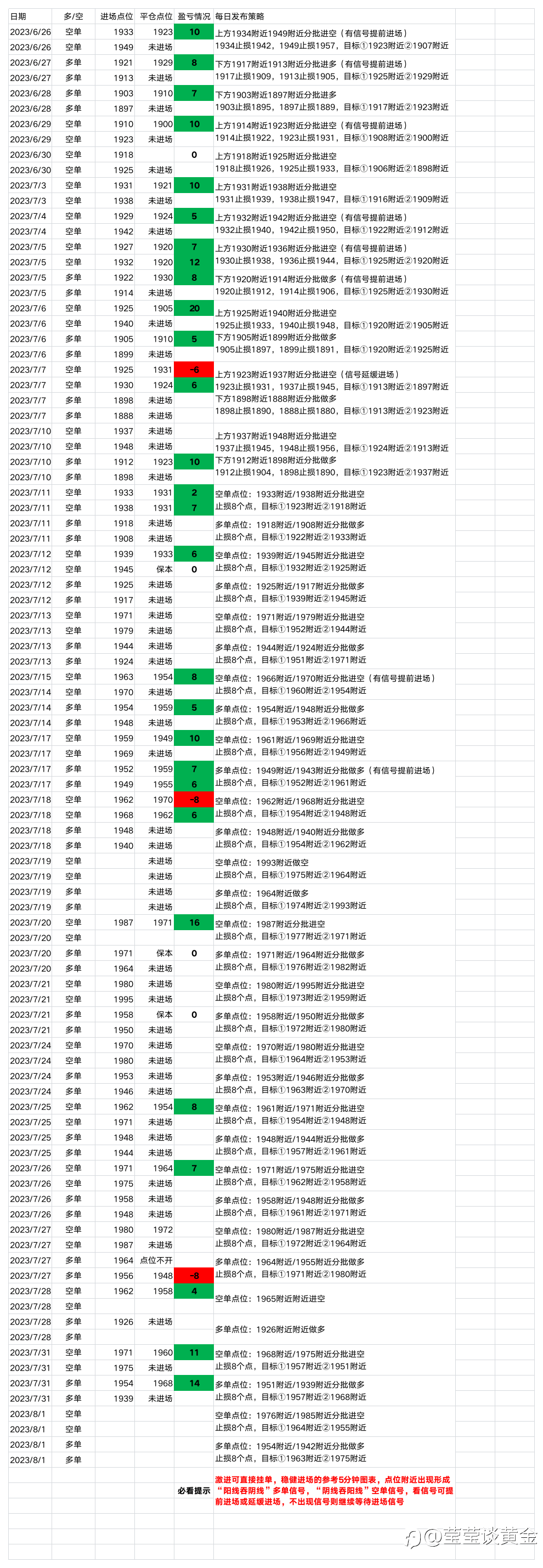This screenshot has height=1568, width=543.
Task: Select the 多/空 header cell
Action: (73, 16)
